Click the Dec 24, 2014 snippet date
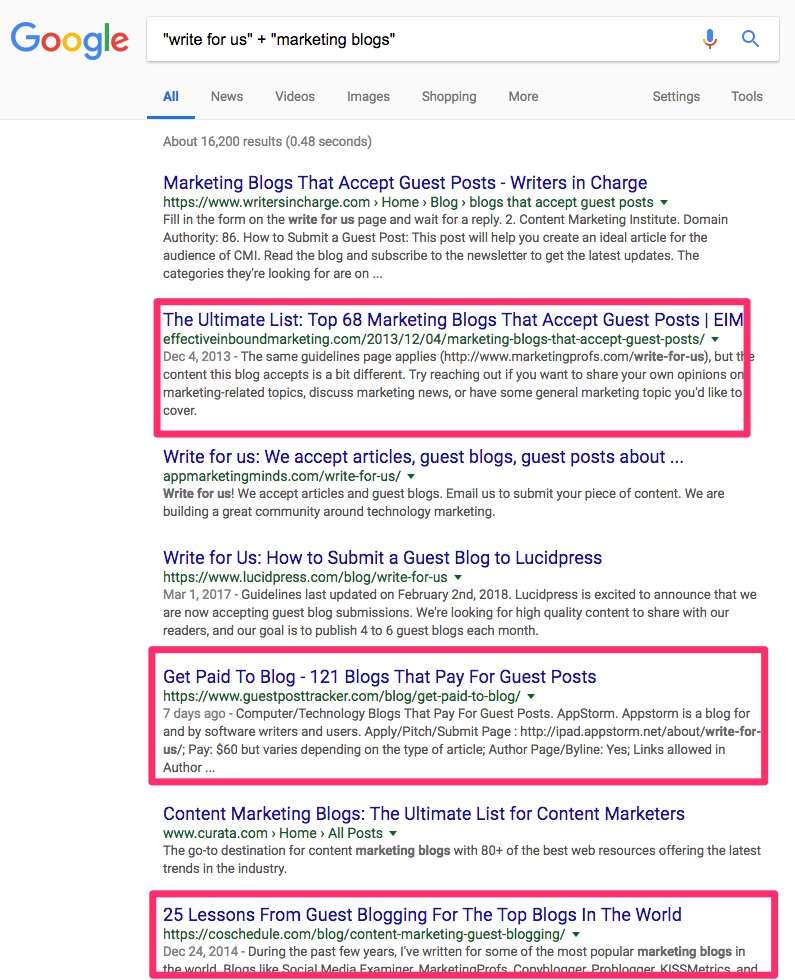This screenshot has height=980, width=795. [201, 951]
